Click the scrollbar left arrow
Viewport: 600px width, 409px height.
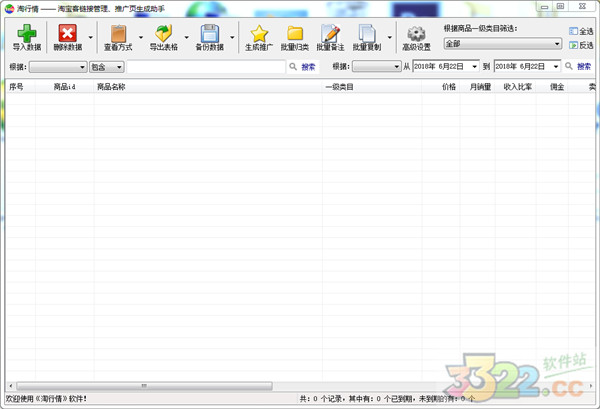click(11, 386)
